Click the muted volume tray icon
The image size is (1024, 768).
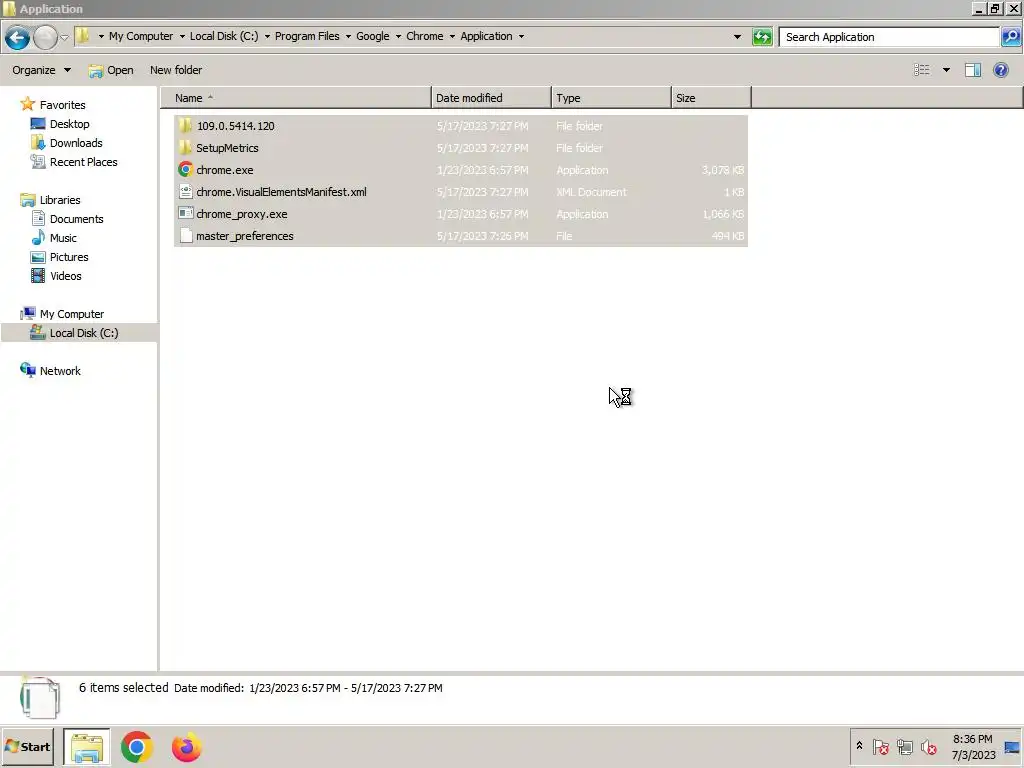[929, 746]
